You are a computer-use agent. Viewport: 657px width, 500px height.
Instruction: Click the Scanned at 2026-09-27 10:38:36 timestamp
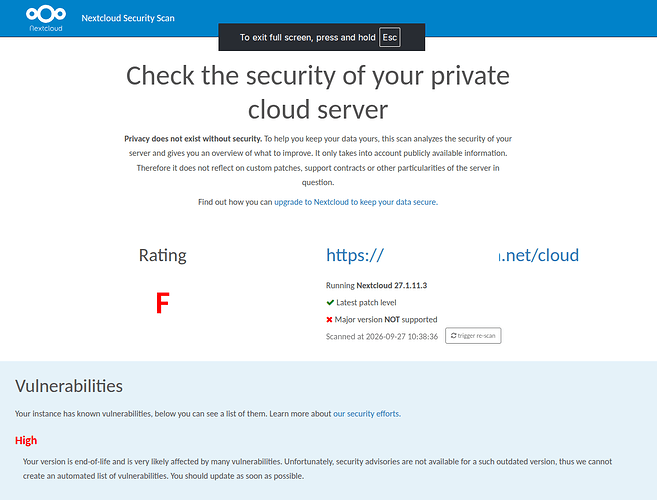coord(382,337)
